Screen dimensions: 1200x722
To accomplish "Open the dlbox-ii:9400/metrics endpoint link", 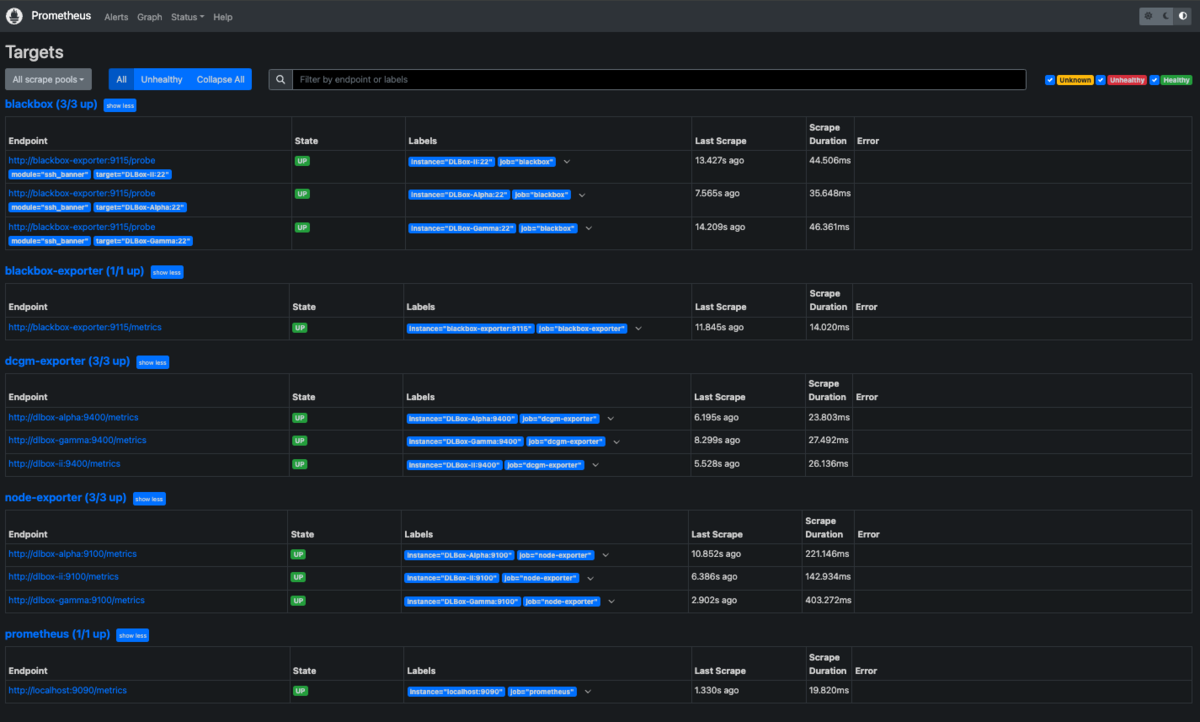I will 65,464.
